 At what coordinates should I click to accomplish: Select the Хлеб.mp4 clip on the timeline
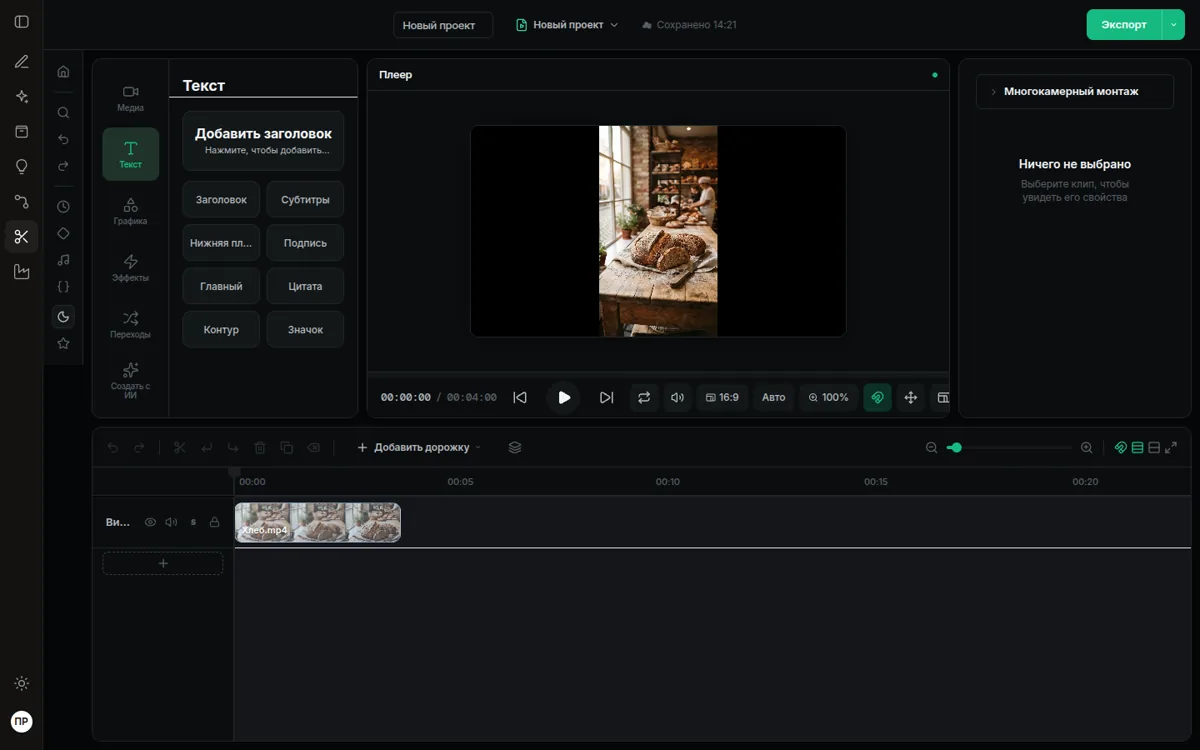tap(318, 522)
